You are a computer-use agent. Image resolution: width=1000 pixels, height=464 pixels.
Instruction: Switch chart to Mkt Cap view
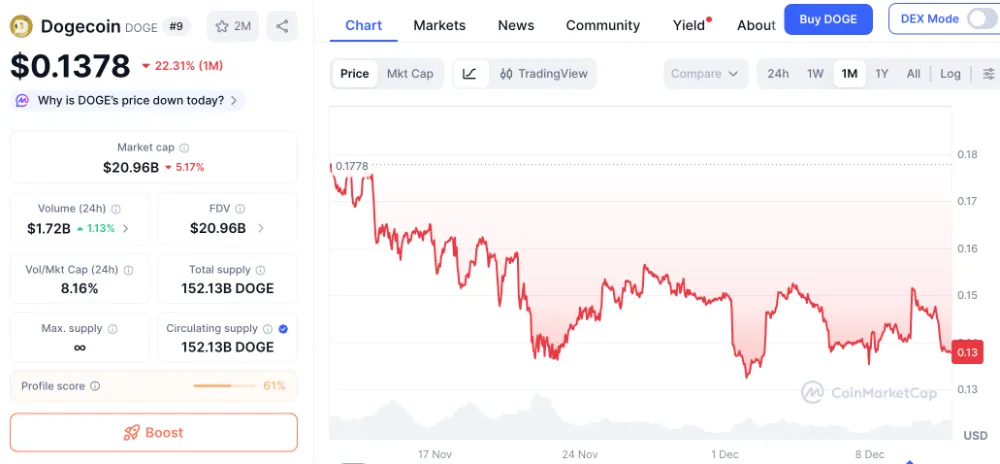point(410,74)
